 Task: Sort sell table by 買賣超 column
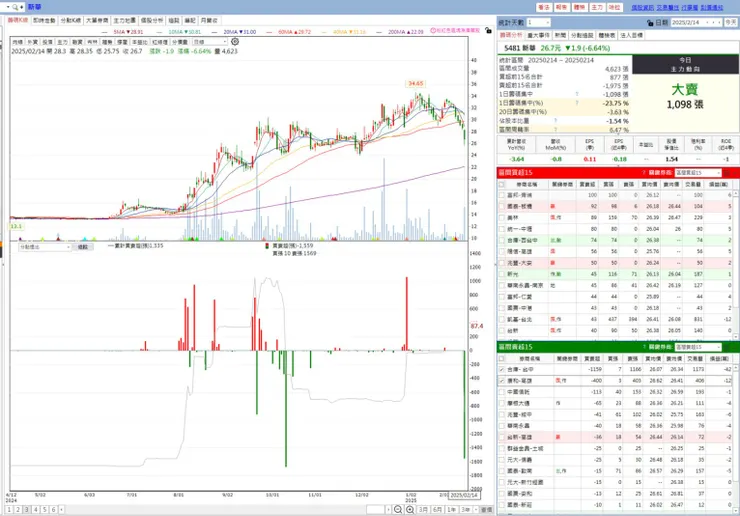coord(591,359)
